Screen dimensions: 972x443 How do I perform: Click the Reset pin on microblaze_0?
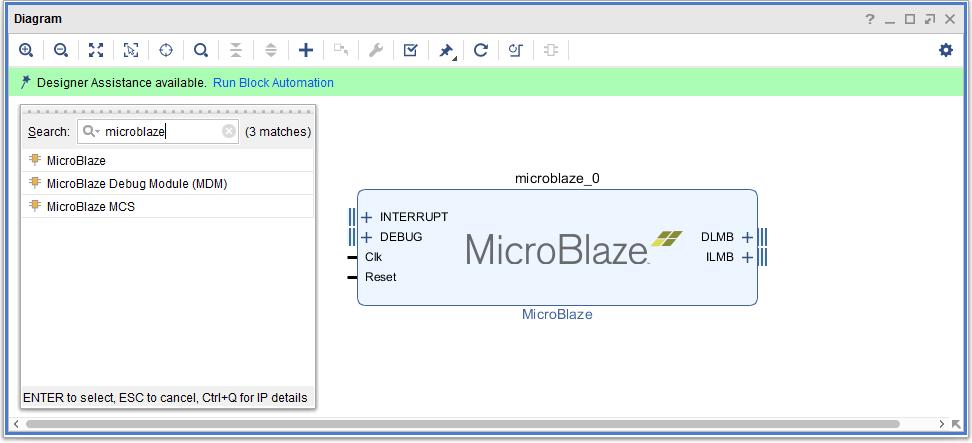tap(353, 277)
